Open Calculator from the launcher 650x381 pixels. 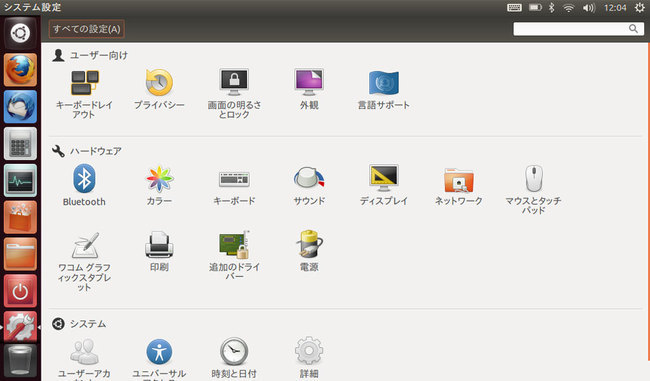(x=20, y=143)
